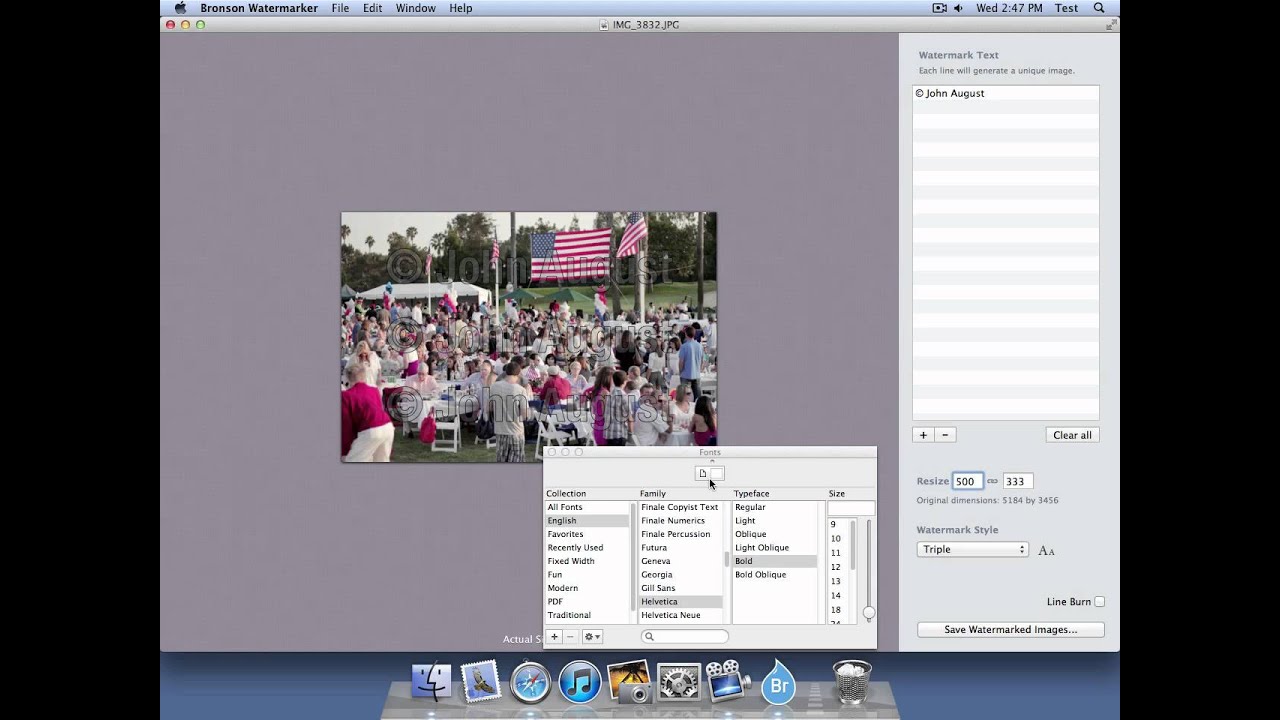Open the Help menu
The image size is (1280, 720).
pos(460,8)
